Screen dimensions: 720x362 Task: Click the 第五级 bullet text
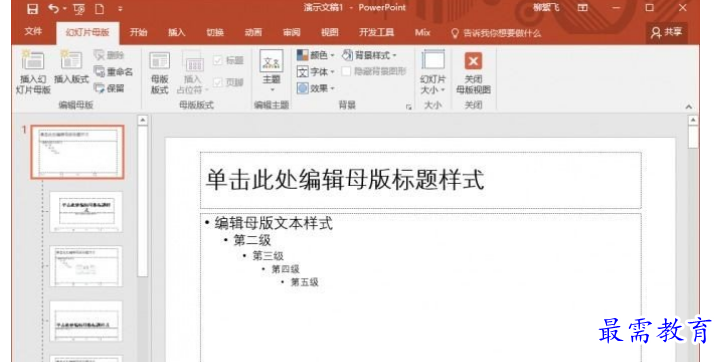click(x=304, y=282)
